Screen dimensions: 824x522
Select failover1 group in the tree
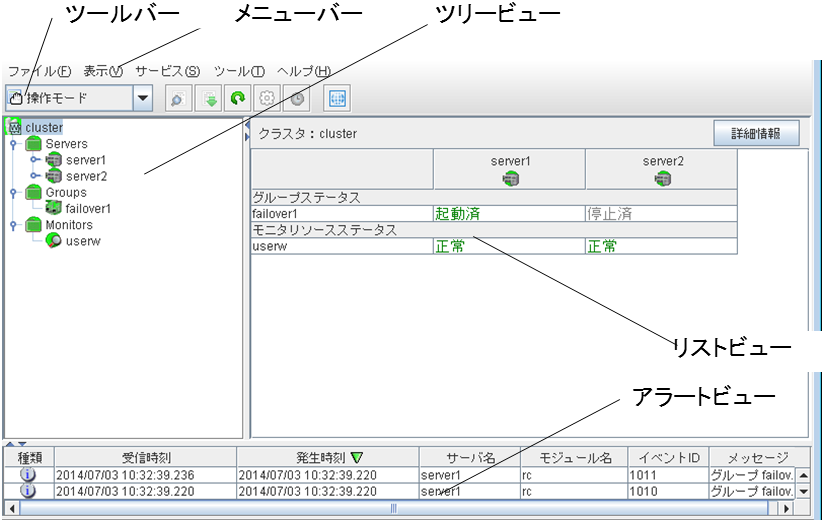[x=88, y=209]
